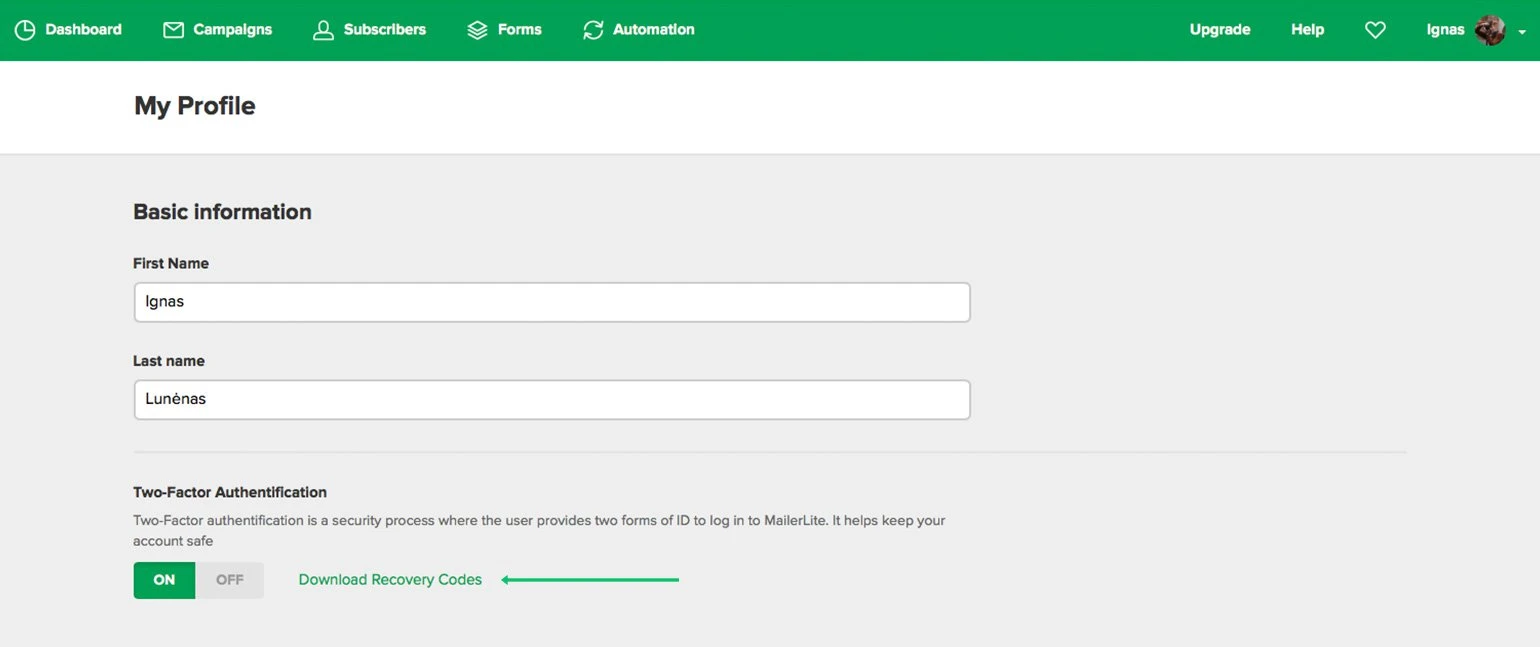The width and height of the screenshot is (1540, 647).
Task: Switch two-factor authentication ON
Action: coord(164,580)
